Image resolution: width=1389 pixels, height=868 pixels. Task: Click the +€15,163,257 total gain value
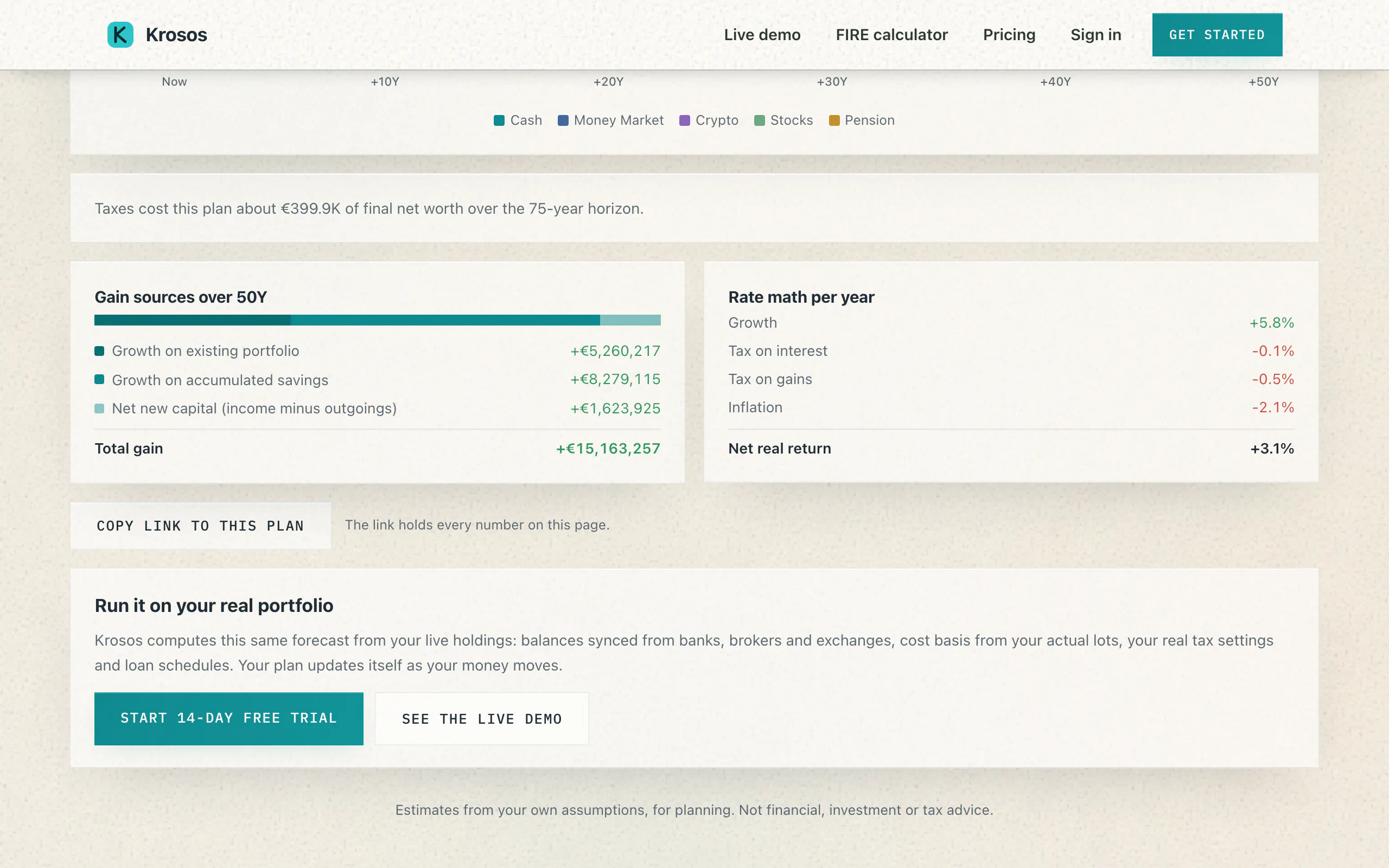[x=608, y=448]
